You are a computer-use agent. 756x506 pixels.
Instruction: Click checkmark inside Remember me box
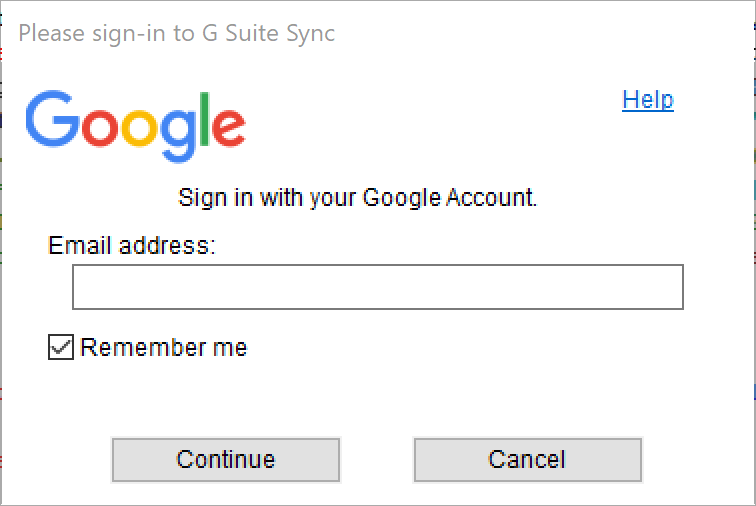pos(61,347)
